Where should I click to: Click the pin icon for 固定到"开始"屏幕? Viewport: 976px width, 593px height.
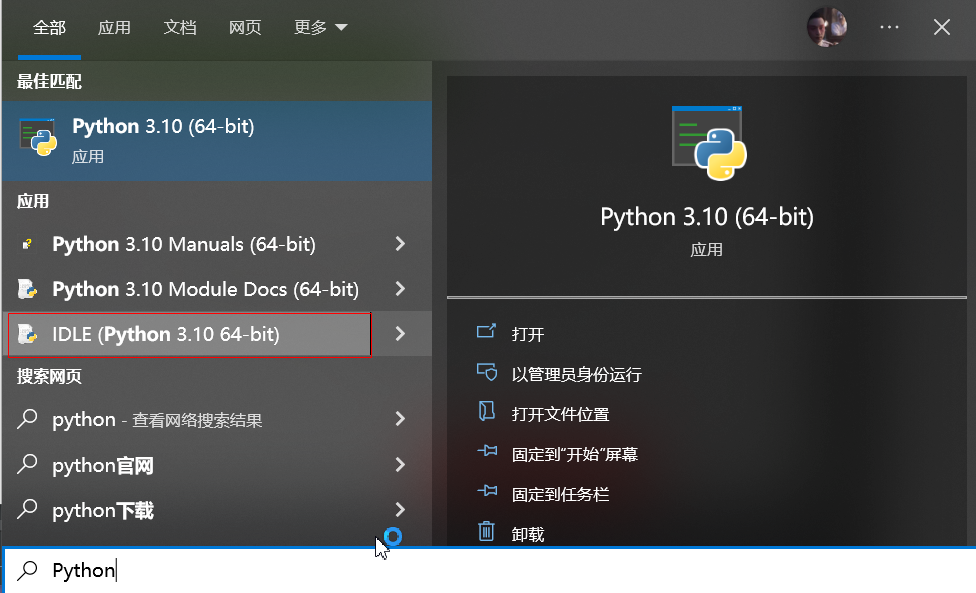487,451
